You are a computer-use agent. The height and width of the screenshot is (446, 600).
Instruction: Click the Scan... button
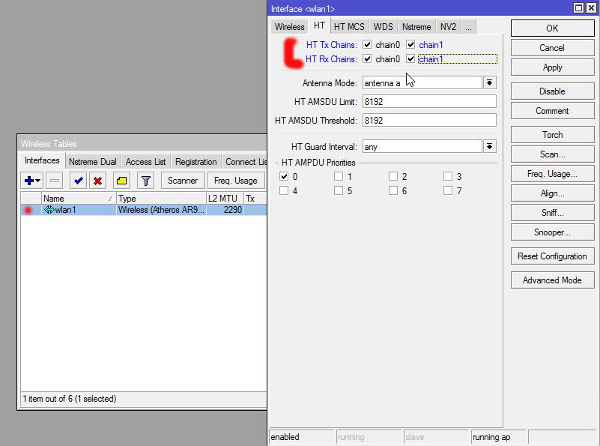[x=552, y=154]
